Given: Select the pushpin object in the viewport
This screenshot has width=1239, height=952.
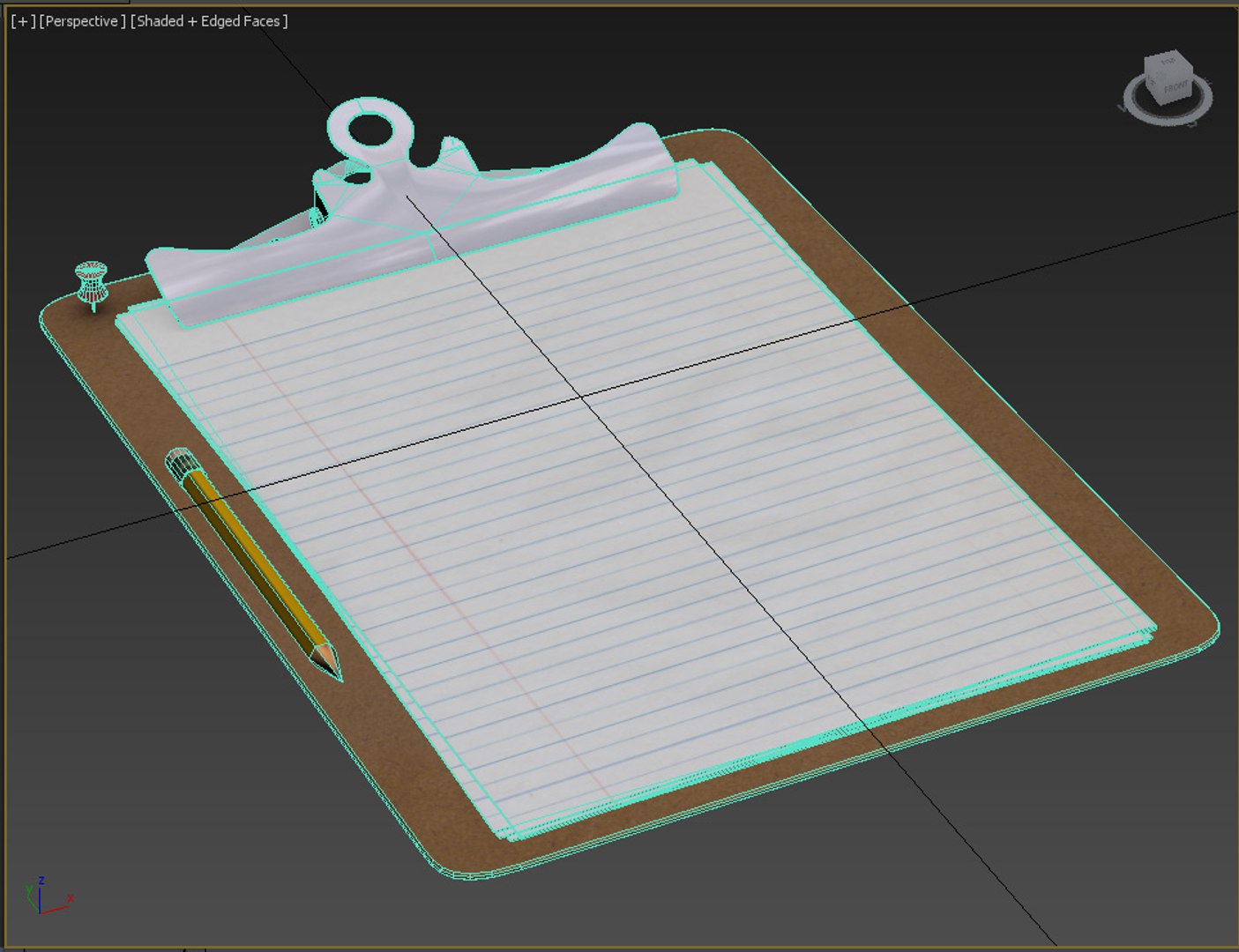Looking at the screenshot, I should pyautogui.click(x=91, y=286).
